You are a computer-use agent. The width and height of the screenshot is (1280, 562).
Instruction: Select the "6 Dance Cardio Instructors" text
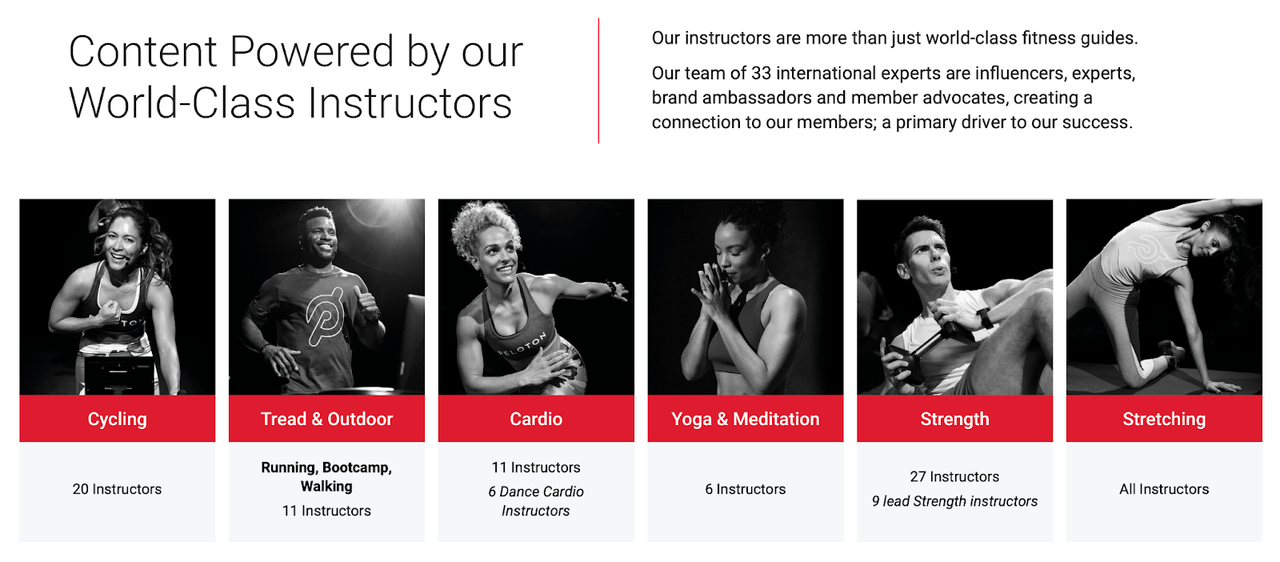pos(536,501)
